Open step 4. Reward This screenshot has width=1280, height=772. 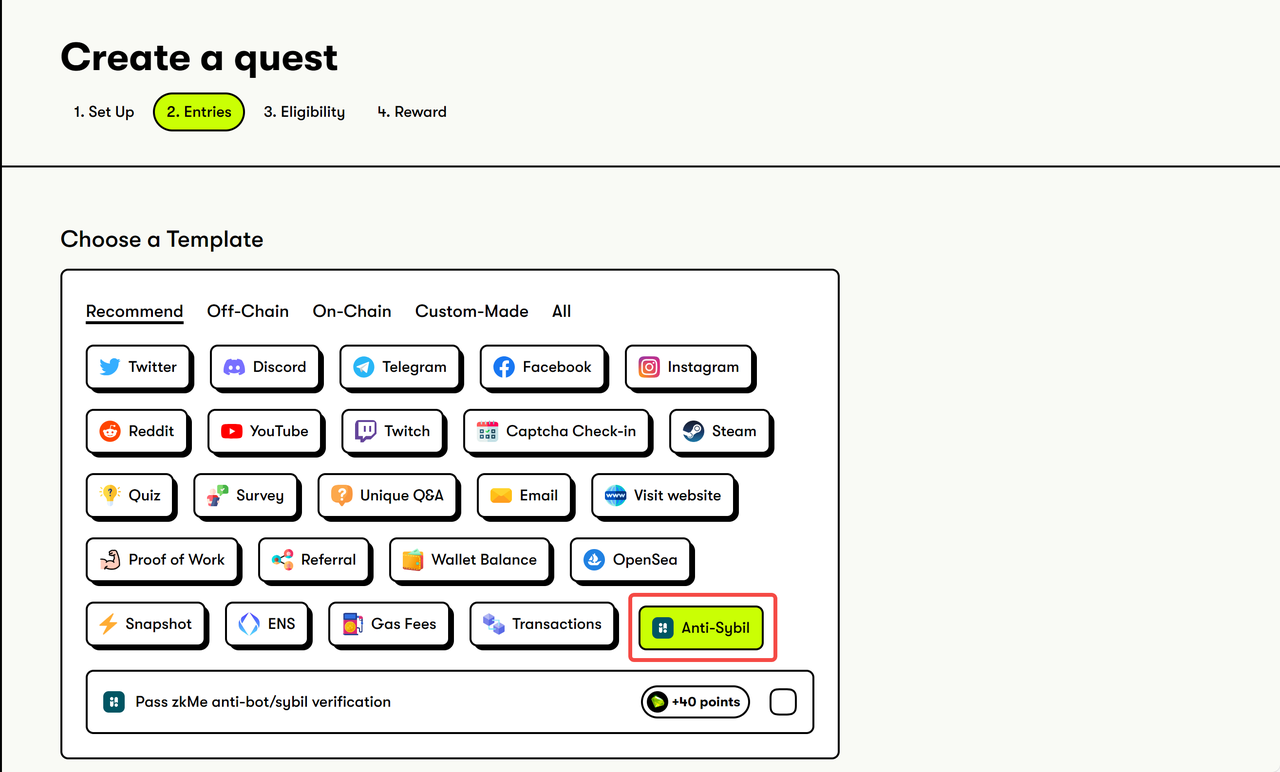point(412,112)
